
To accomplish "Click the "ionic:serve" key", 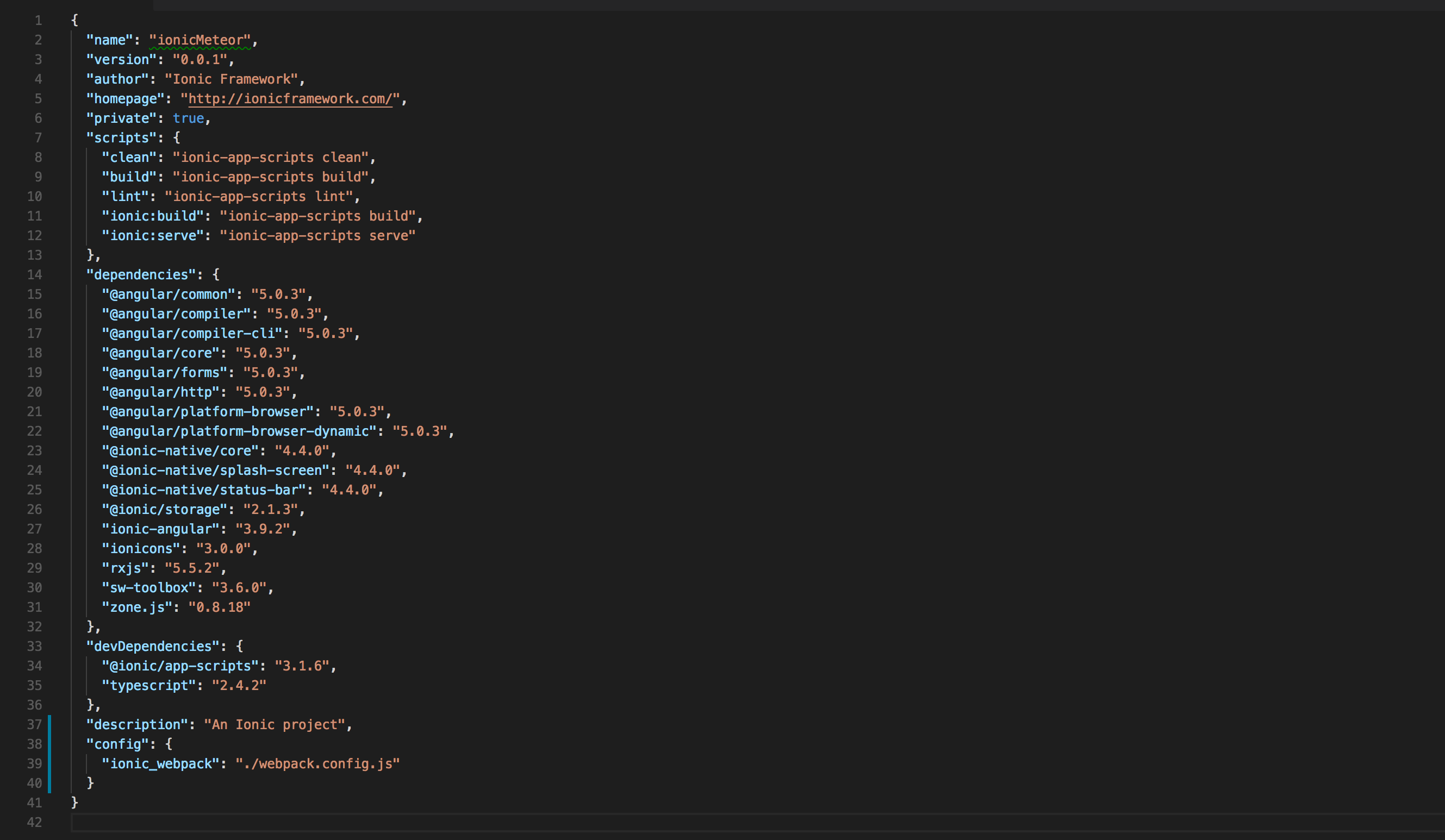I will 153,235.
